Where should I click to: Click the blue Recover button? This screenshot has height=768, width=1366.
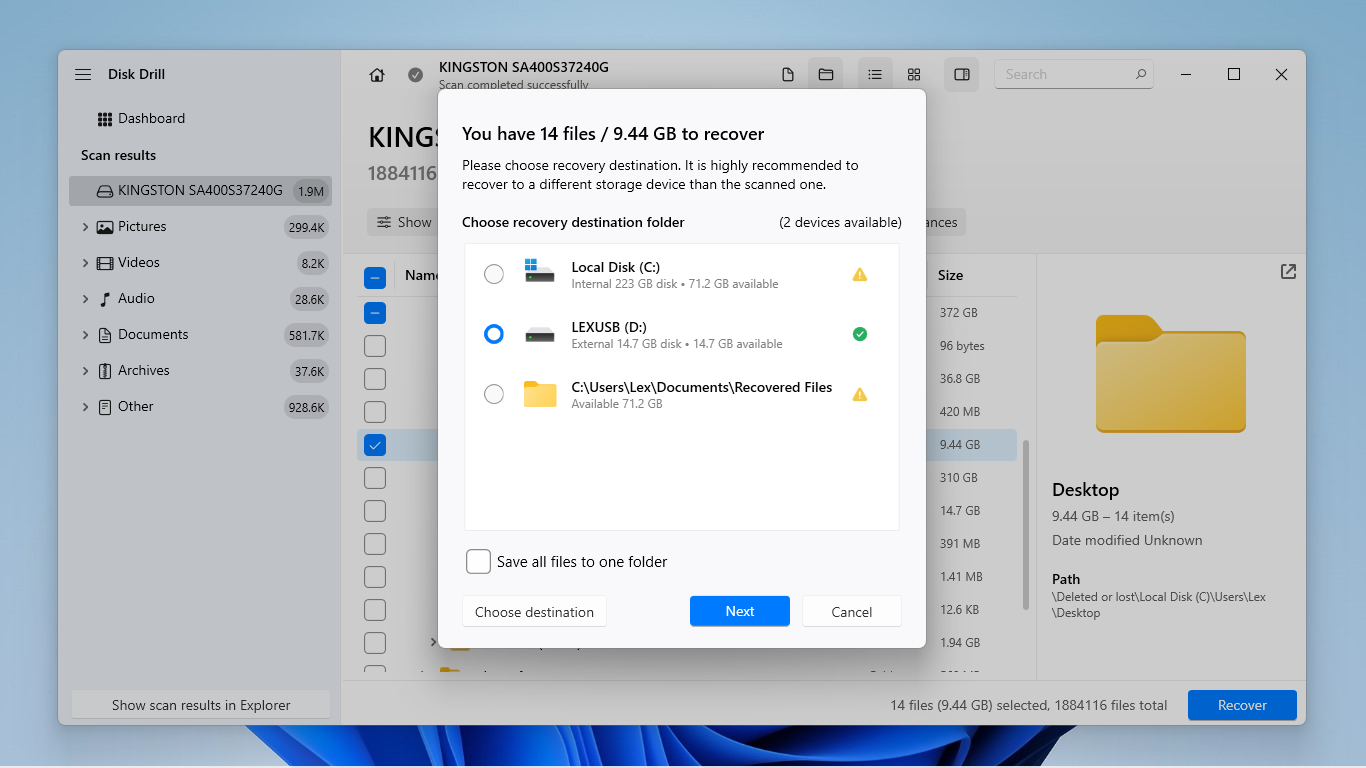(x=1242, y=705)
